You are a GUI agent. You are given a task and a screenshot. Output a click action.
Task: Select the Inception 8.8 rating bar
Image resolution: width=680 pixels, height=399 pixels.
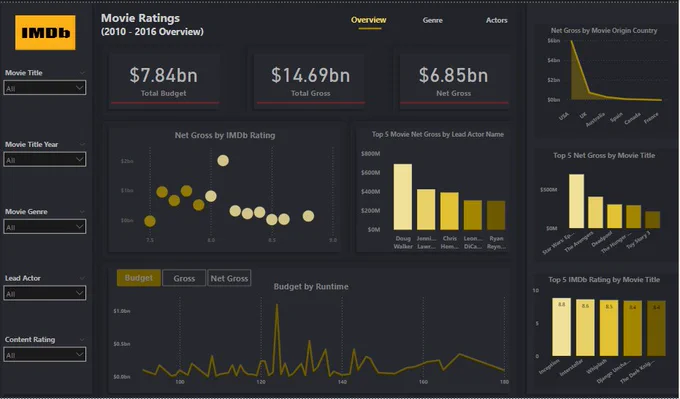pyautogui.click(x=562, y=327)
